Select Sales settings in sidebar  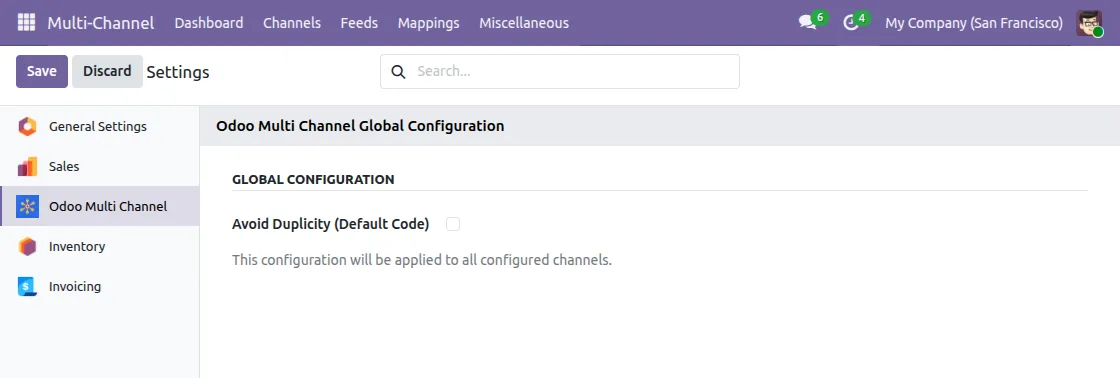click(100, 166)
